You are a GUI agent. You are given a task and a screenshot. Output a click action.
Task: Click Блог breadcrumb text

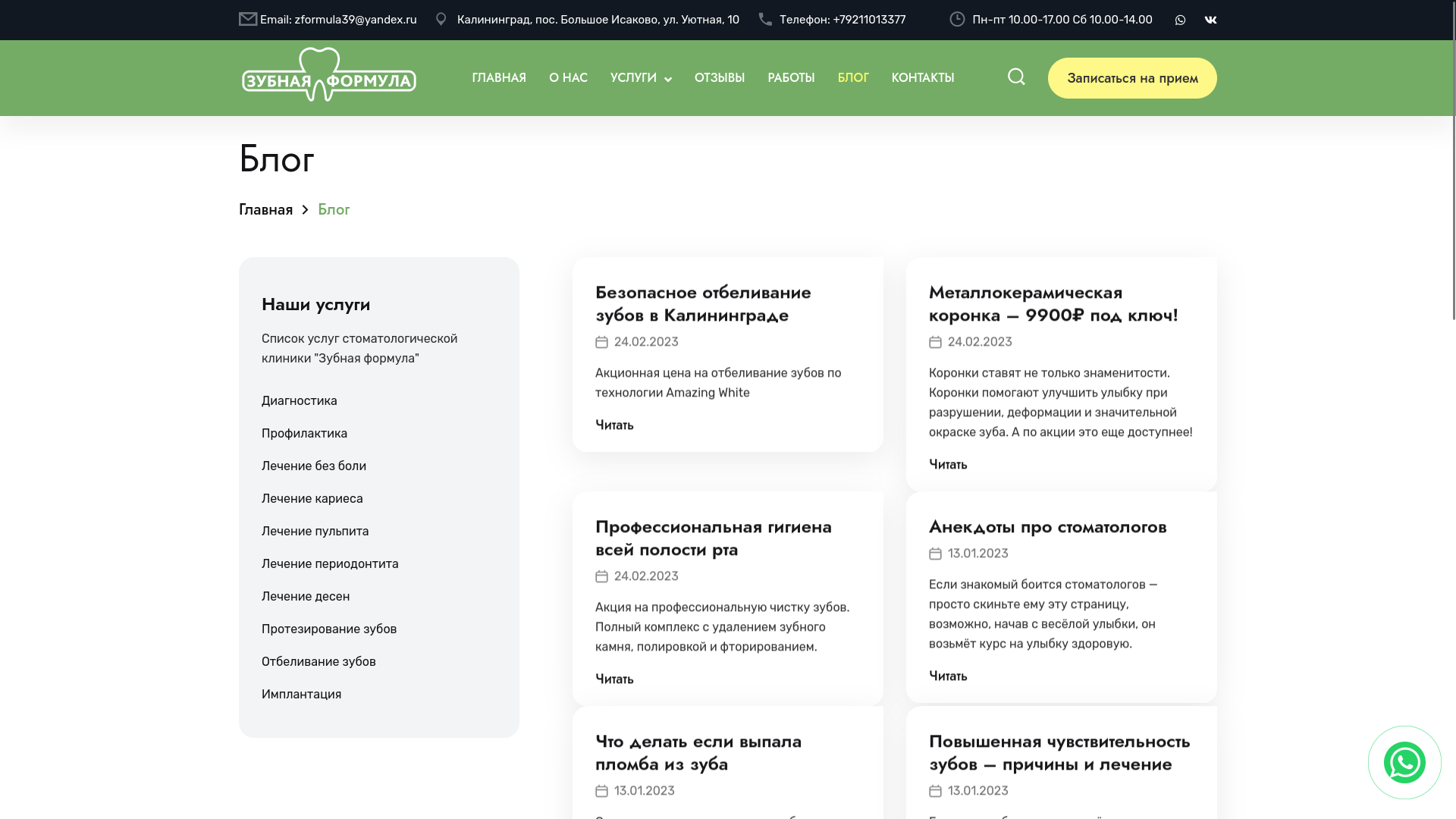click(x=334, y=210)
